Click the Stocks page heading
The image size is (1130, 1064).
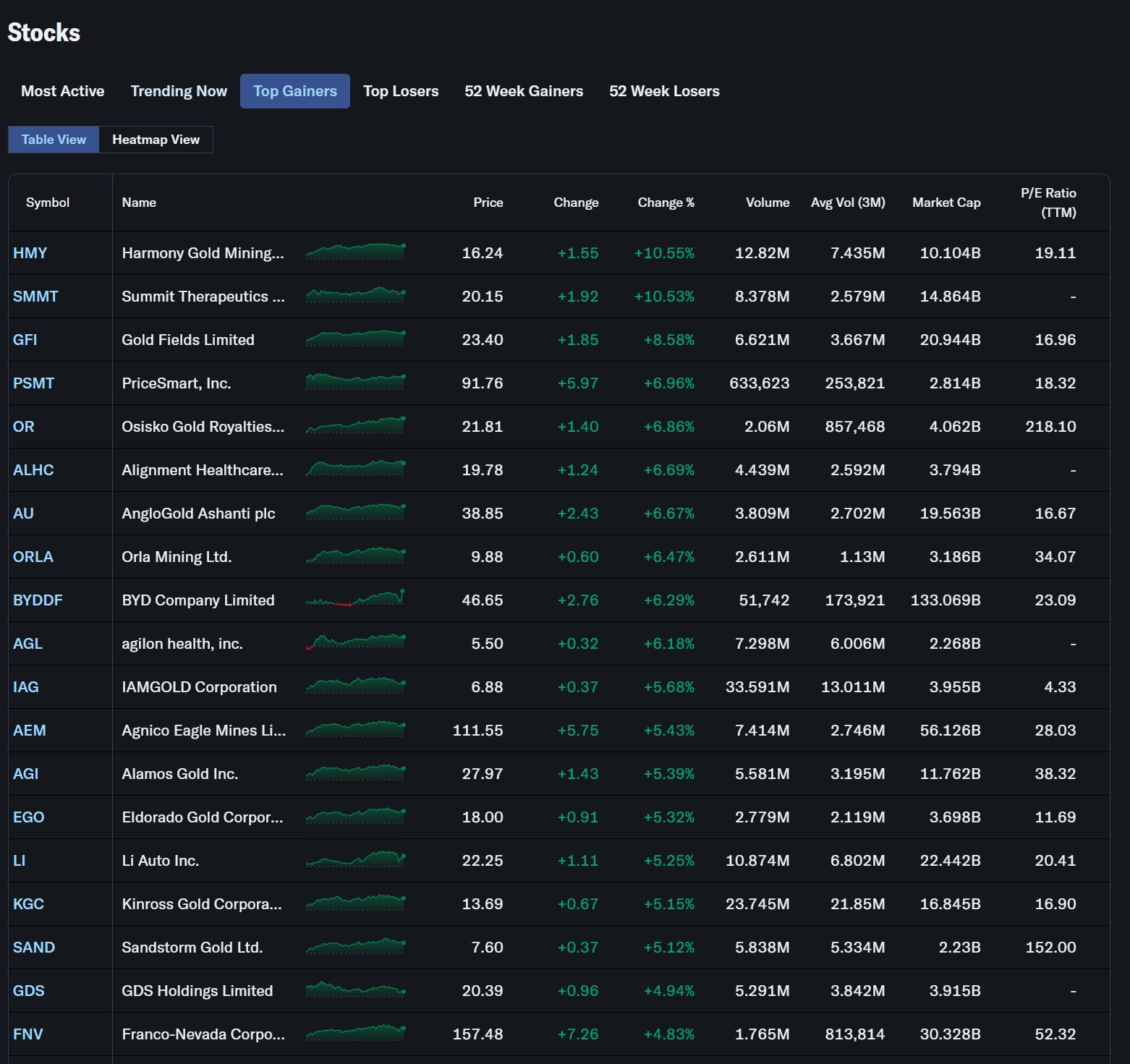43,33
